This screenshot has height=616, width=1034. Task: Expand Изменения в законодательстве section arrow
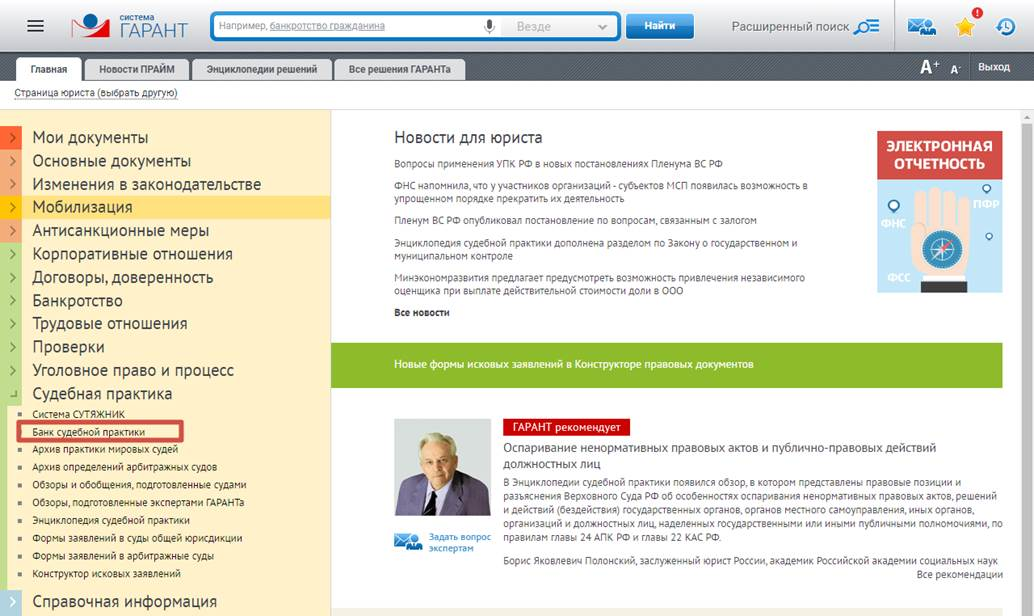[x=11, y=184]
